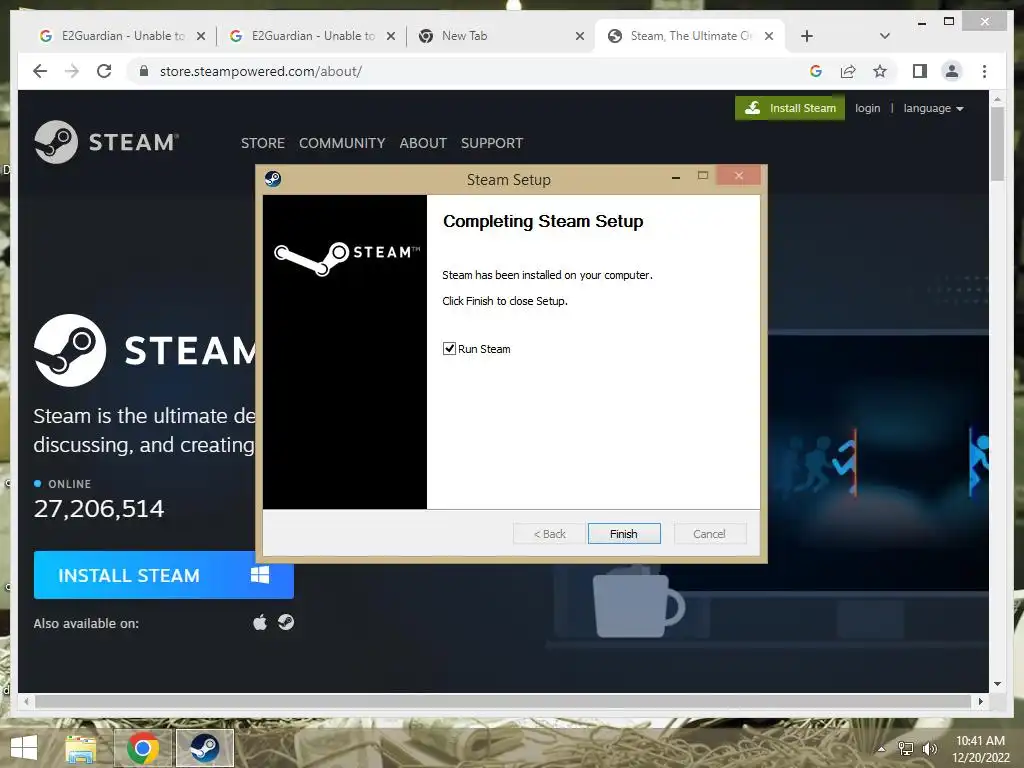Click the Finish button in Steam Setup
1024x768 pixels.
tap(624, 534)
